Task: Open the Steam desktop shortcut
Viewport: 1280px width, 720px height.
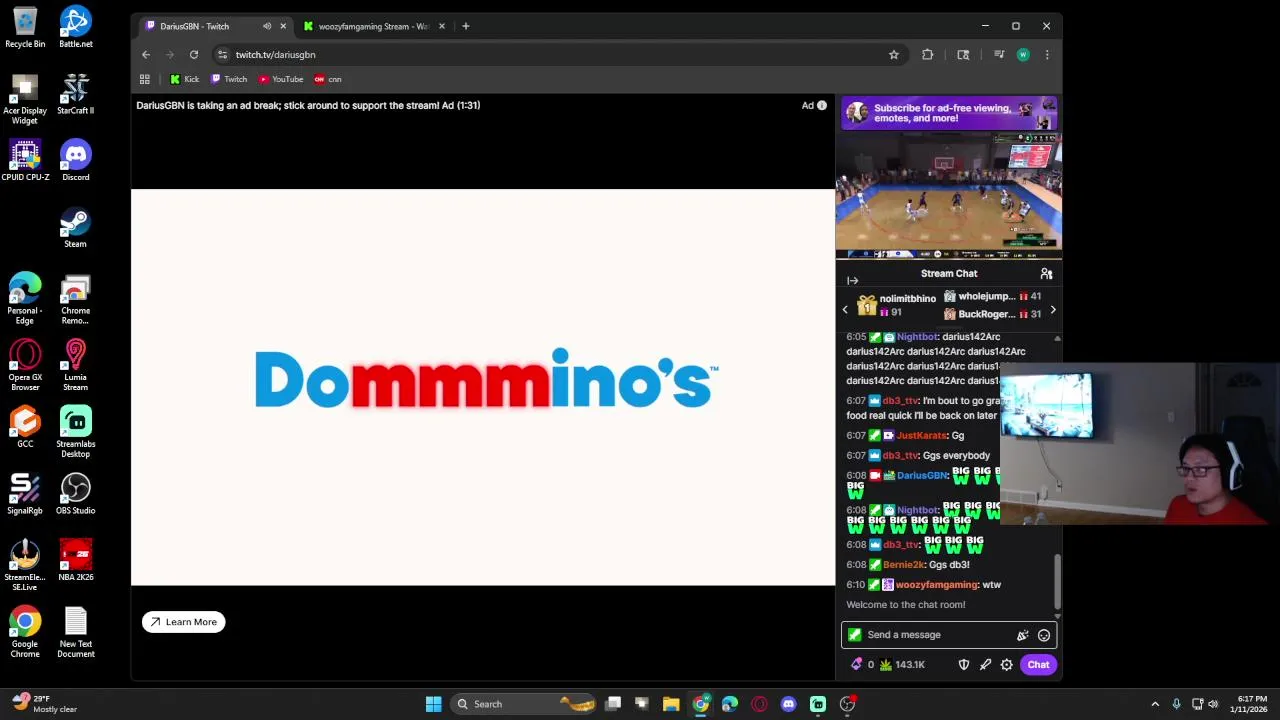Action: (76, 228)
